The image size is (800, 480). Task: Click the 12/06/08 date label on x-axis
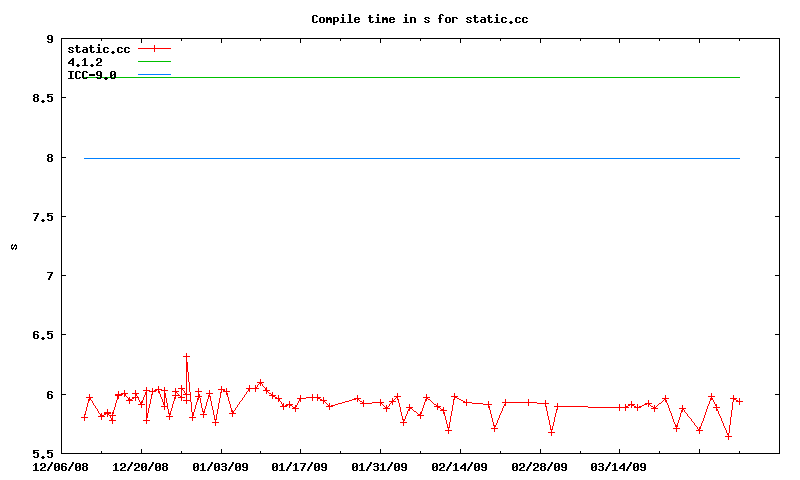61,466
